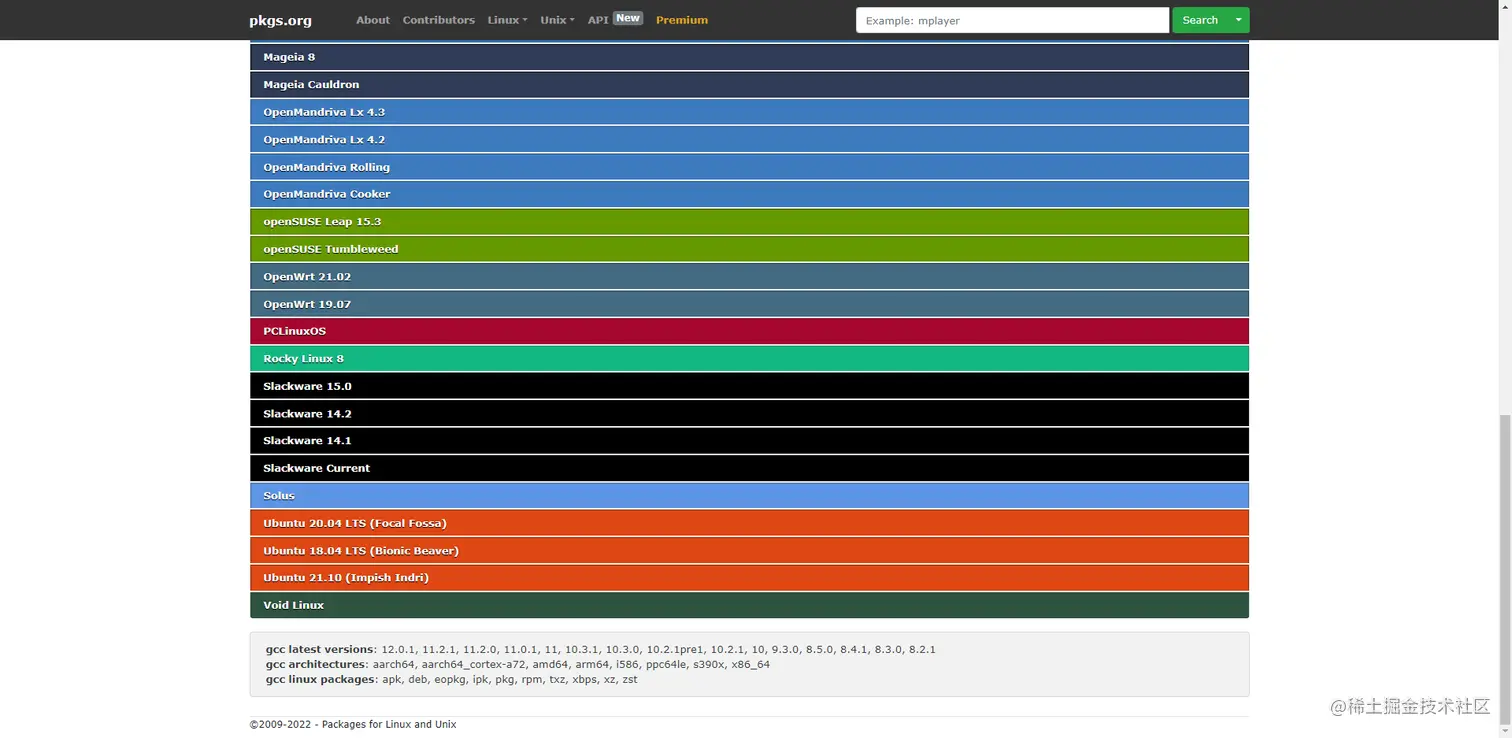Expand the Slackware 14.2 section

pyautogui.click(x=749, y=413)
